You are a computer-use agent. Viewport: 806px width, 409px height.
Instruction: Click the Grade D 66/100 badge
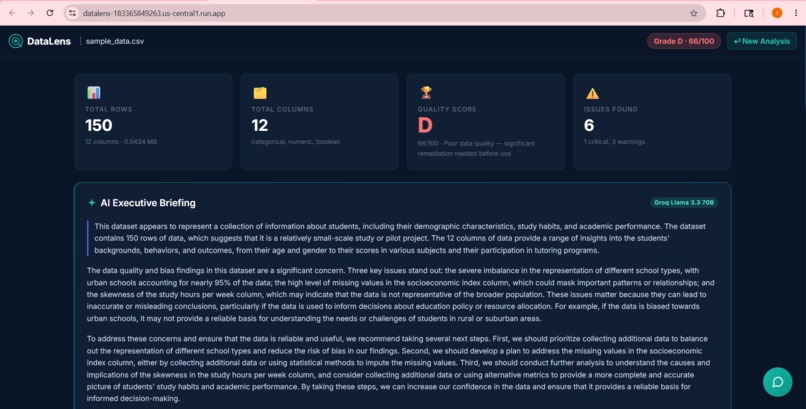(684, 41)
